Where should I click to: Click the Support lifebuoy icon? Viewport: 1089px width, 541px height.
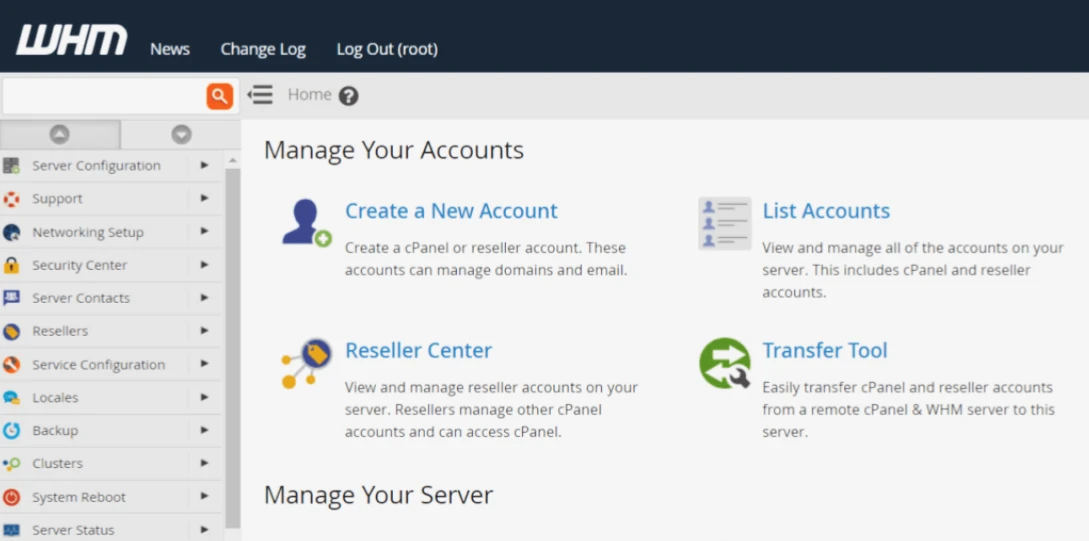click(x=11, y=199)
